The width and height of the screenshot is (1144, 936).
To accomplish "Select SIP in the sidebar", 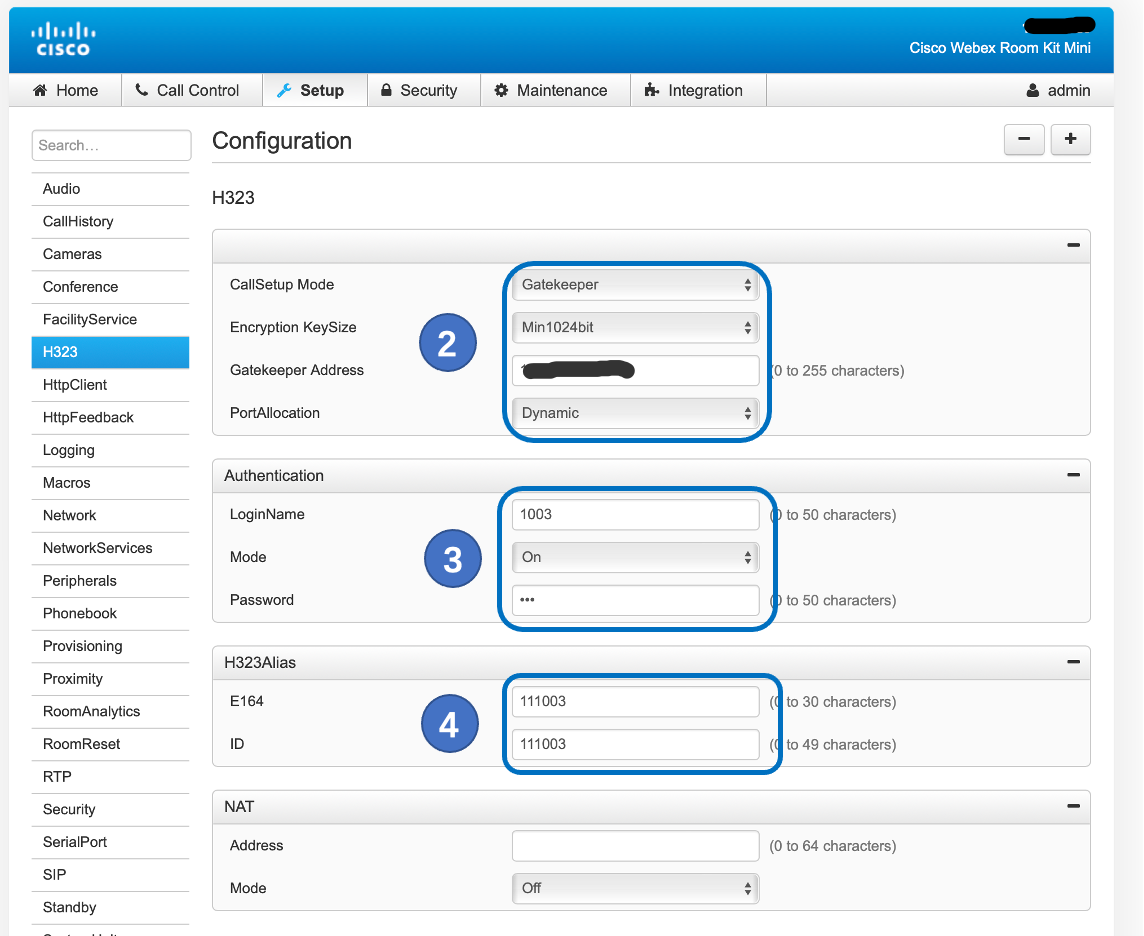I will pos(110,875).
